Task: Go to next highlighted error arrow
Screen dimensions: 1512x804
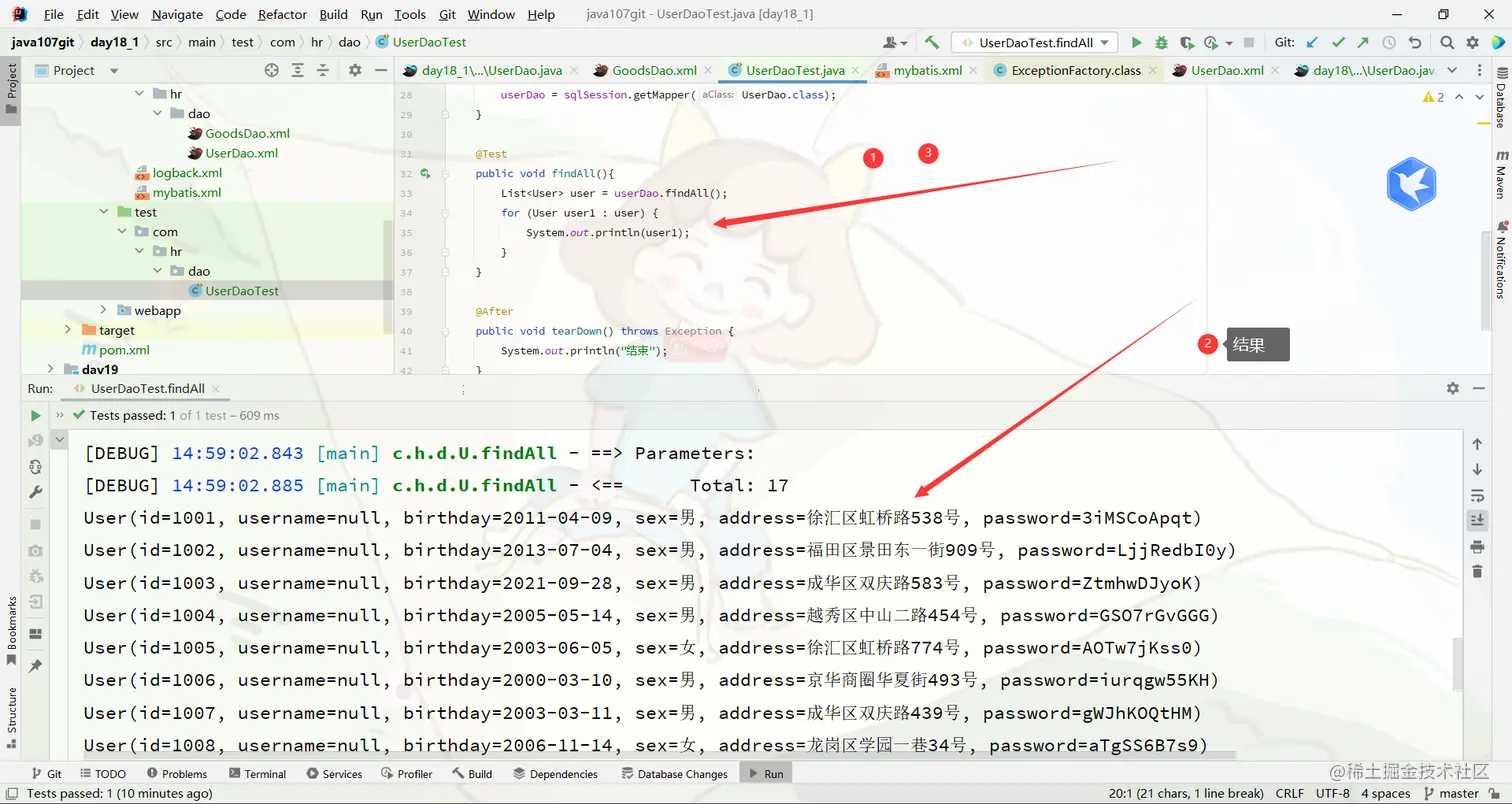Action: pos(1481,97)
